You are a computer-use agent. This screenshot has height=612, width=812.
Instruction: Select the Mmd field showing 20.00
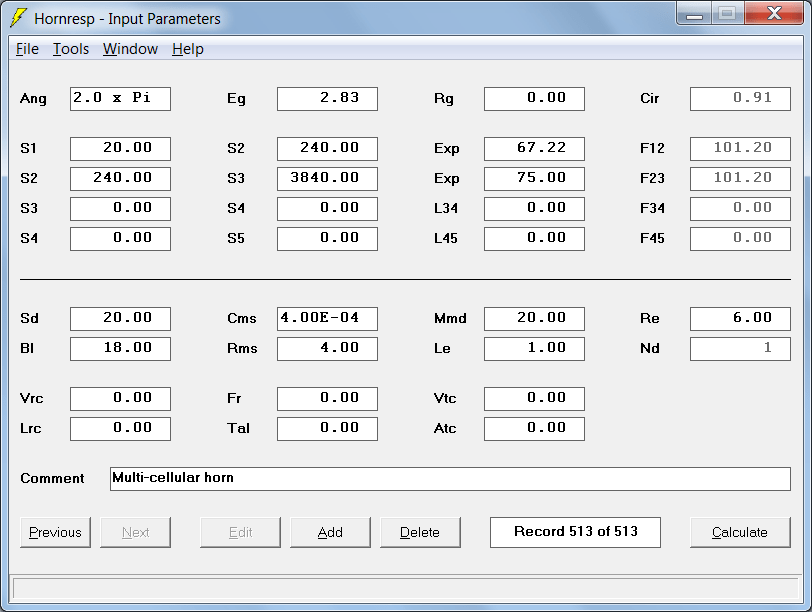[x=534, y=318]
